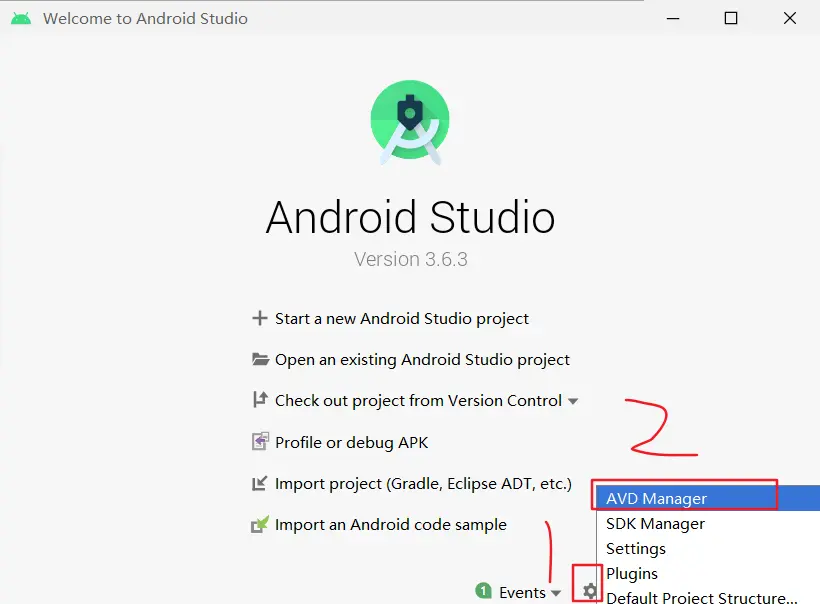
Task: Choose Default Project Structure menu entry
Action: tap(708, 596)
